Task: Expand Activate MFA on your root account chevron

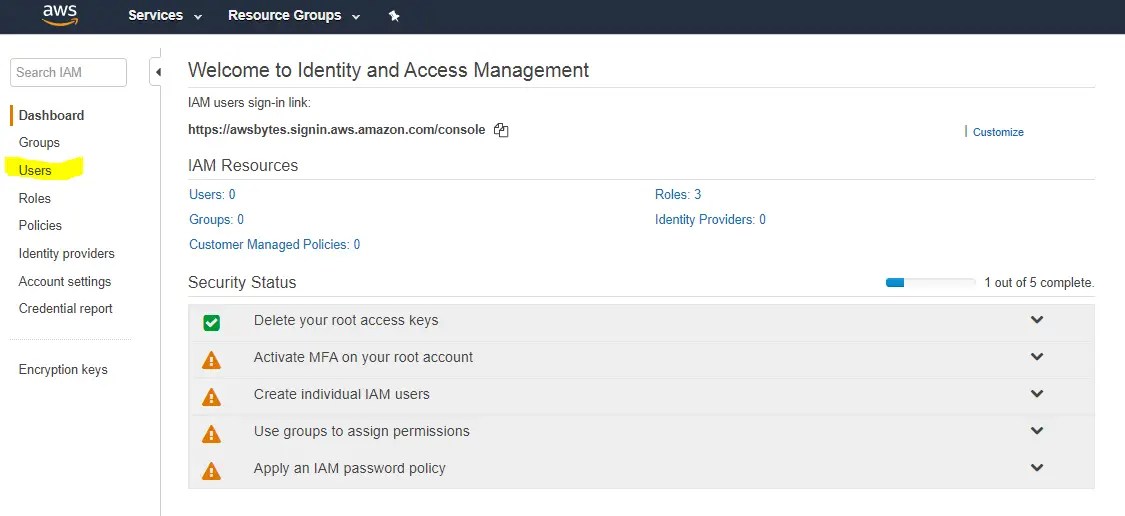Action: point(1036,357)
